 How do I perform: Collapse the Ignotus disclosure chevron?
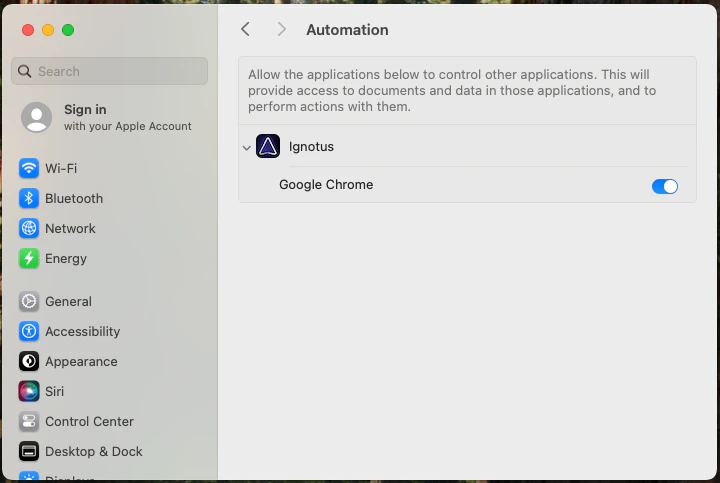[247, 148]
